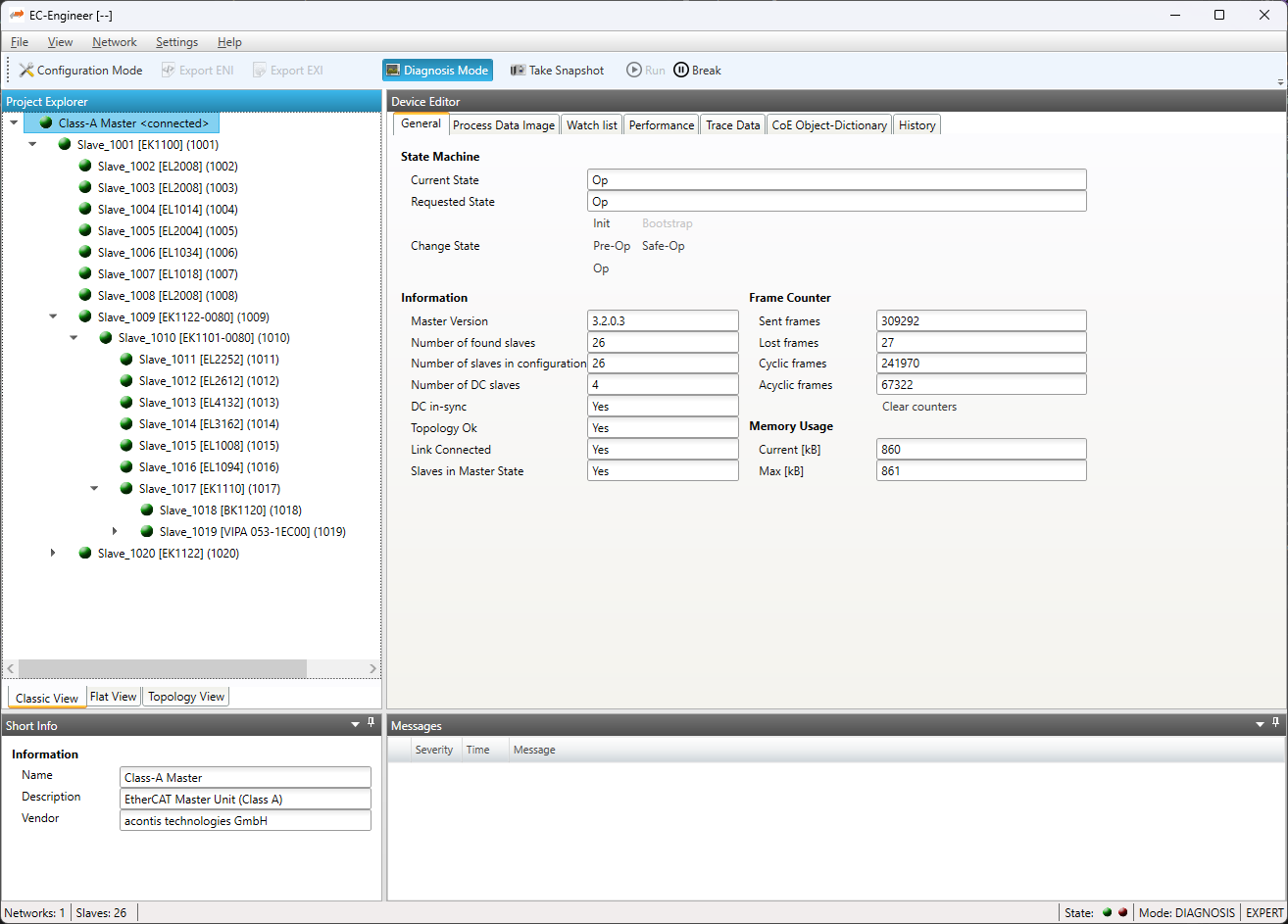Click the Name field in Short Info
Image resolution: width=1288 pixels, height=924 pixels.
(245, 777)
